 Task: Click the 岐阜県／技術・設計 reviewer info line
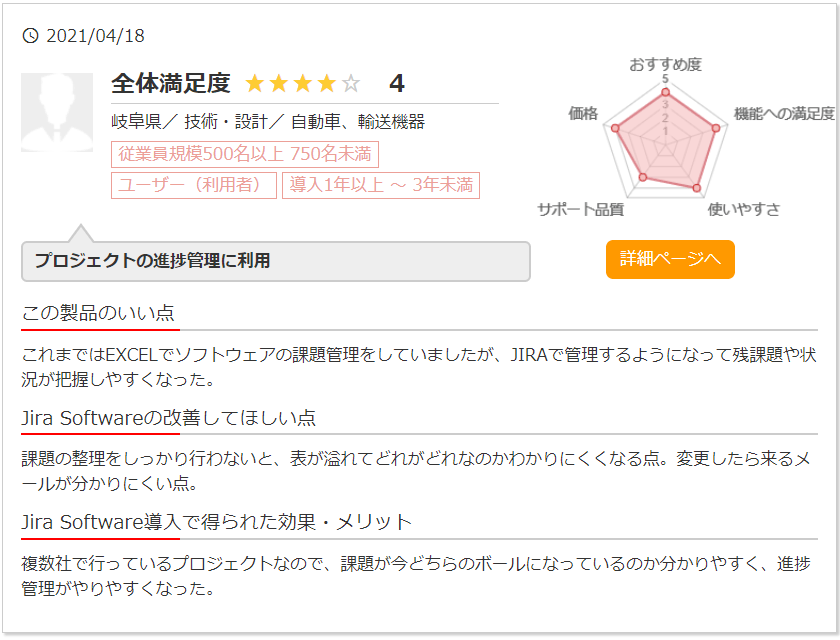click(268, 122)
